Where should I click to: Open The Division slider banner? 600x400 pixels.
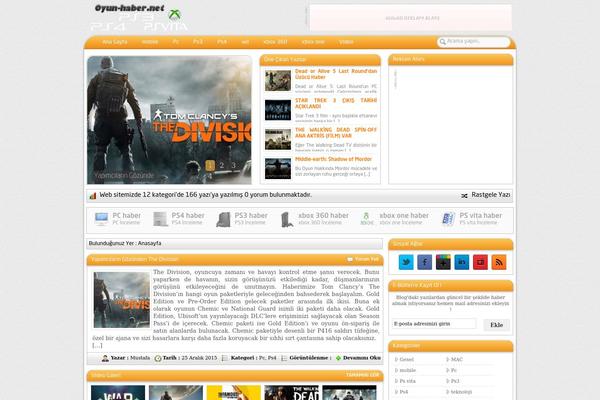tap(169, 120)
